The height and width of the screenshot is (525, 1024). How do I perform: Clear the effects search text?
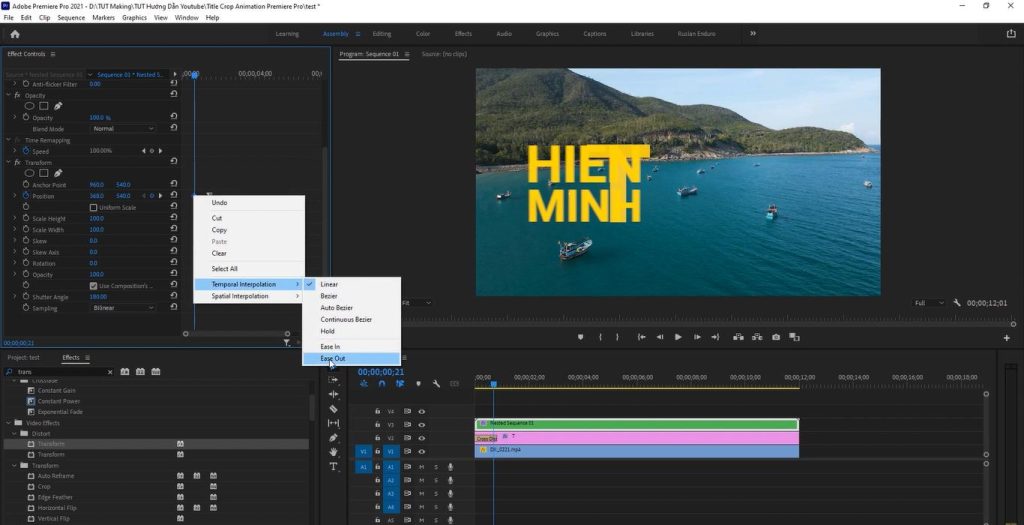[110, 372]
